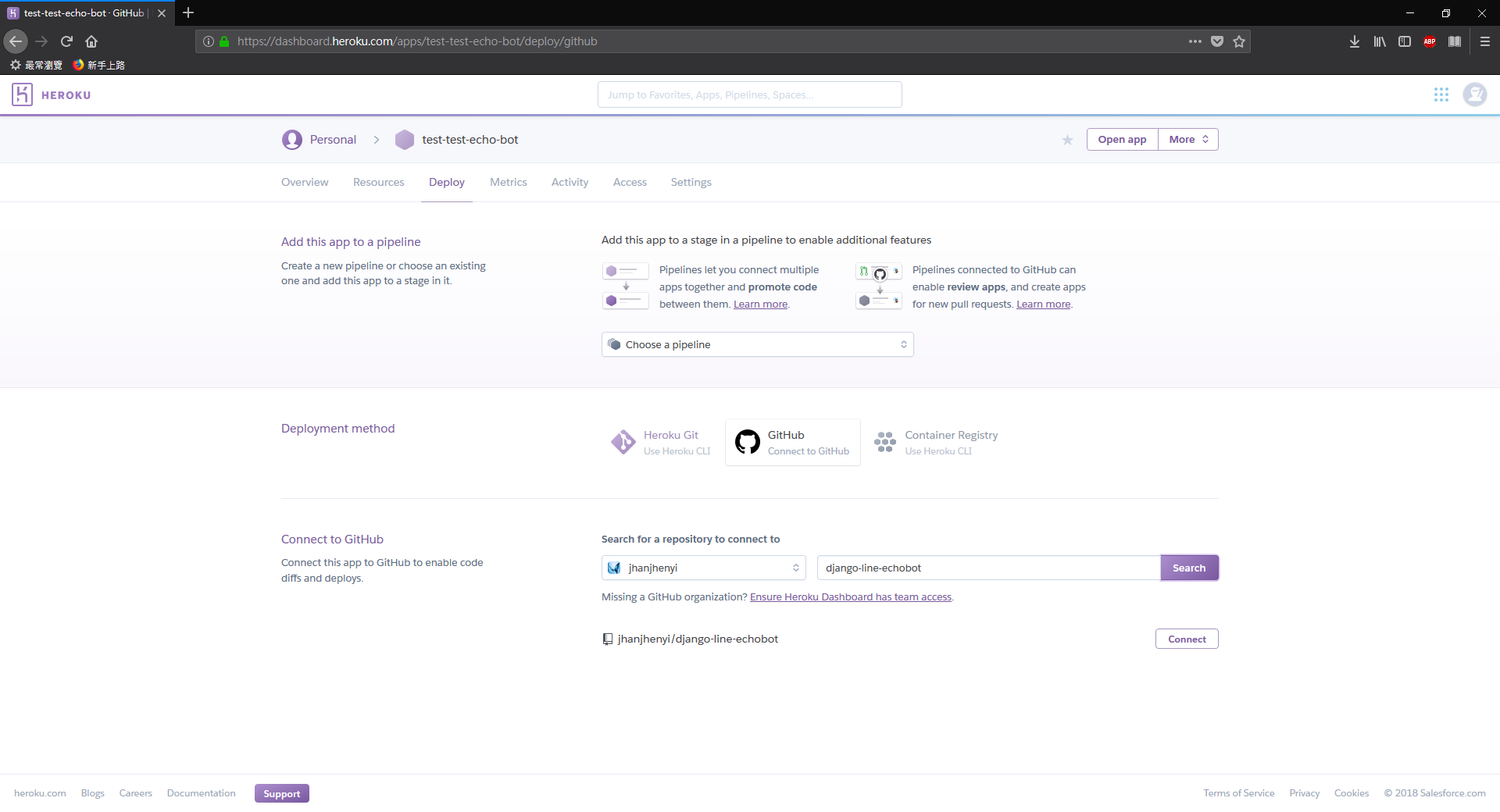Switch to the Access tab
Screen dimensions: 1500x812
pyautogui.click(x=630, y=182)
